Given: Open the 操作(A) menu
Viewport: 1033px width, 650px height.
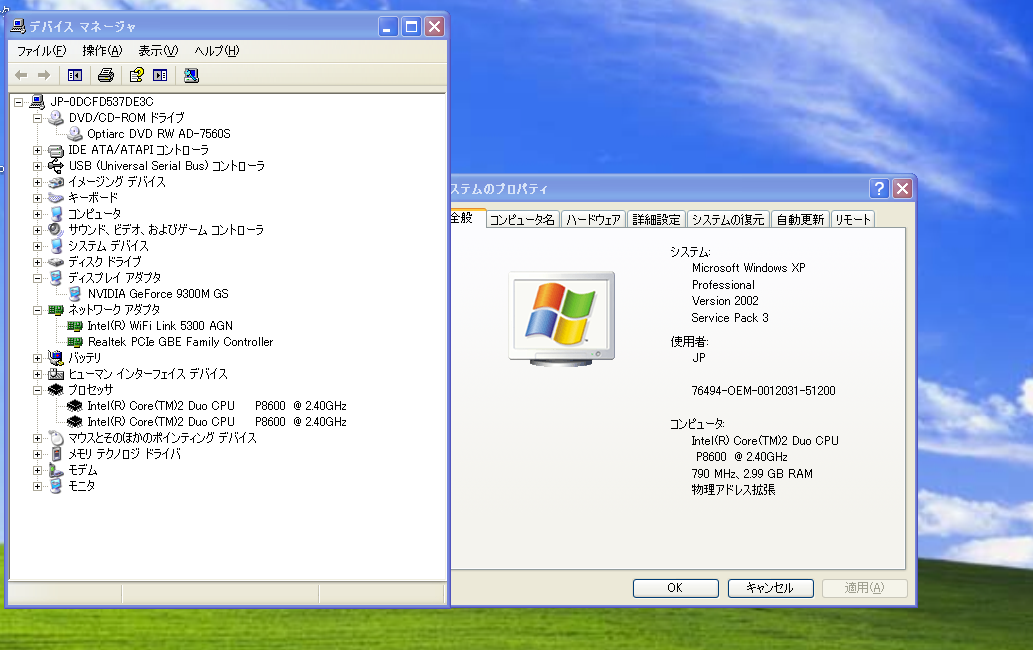Looking at the screenshot, I should [x=102, y=51].
